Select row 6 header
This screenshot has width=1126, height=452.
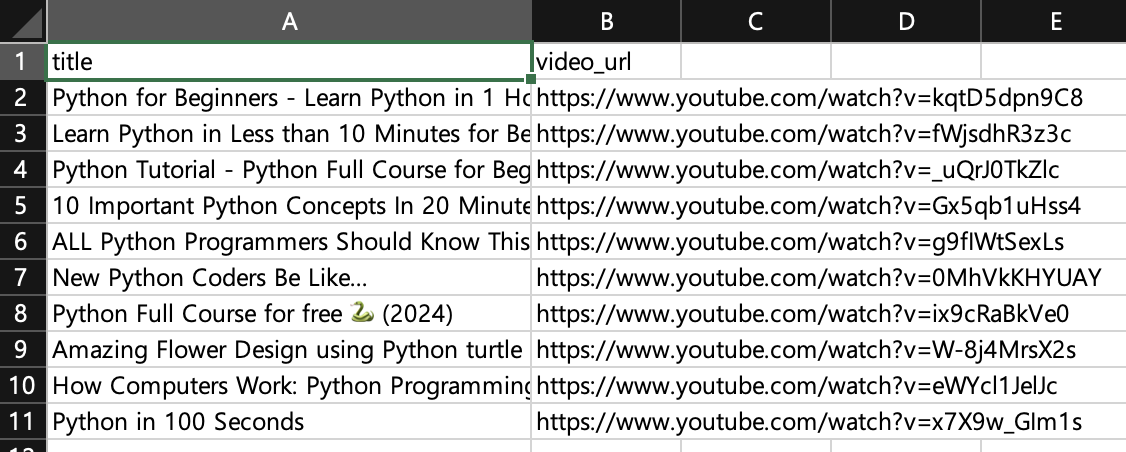pyautogui.click(x=23, y=241)
